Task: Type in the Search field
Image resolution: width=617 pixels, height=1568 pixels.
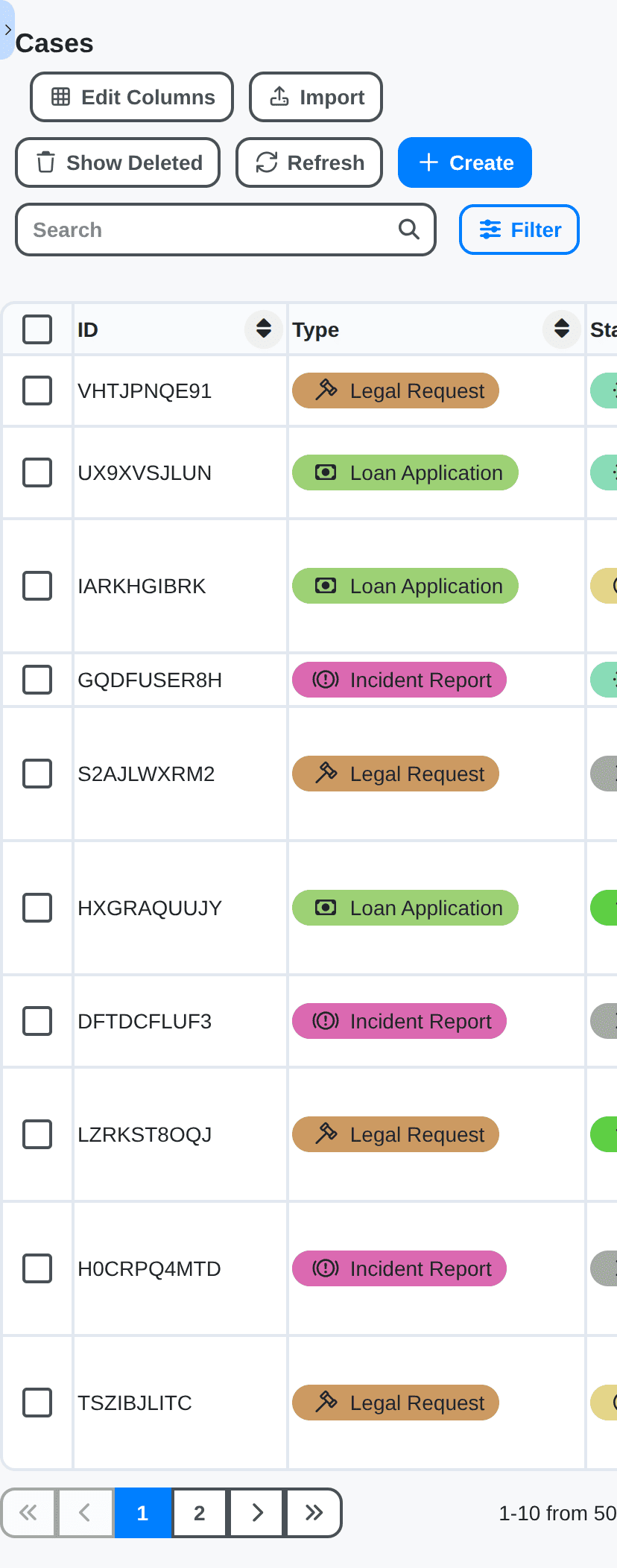Action: point(209,230)
